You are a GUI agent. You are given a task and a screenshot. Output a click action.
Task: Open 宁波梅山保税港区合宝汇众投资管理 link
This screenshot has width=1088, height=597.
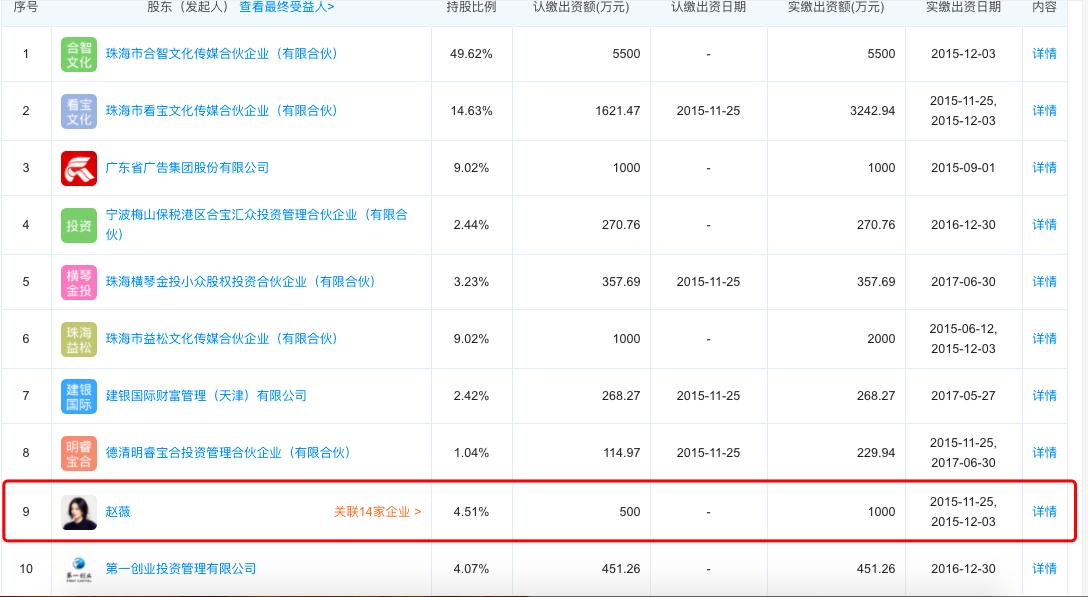click(x=257, y=224)
